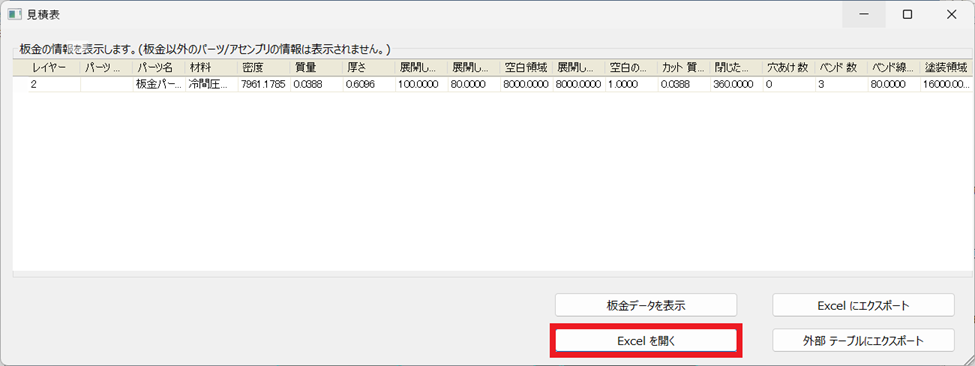Click the density value 7961.1785
Screen dimensions: 975x366
pos(264,85)
